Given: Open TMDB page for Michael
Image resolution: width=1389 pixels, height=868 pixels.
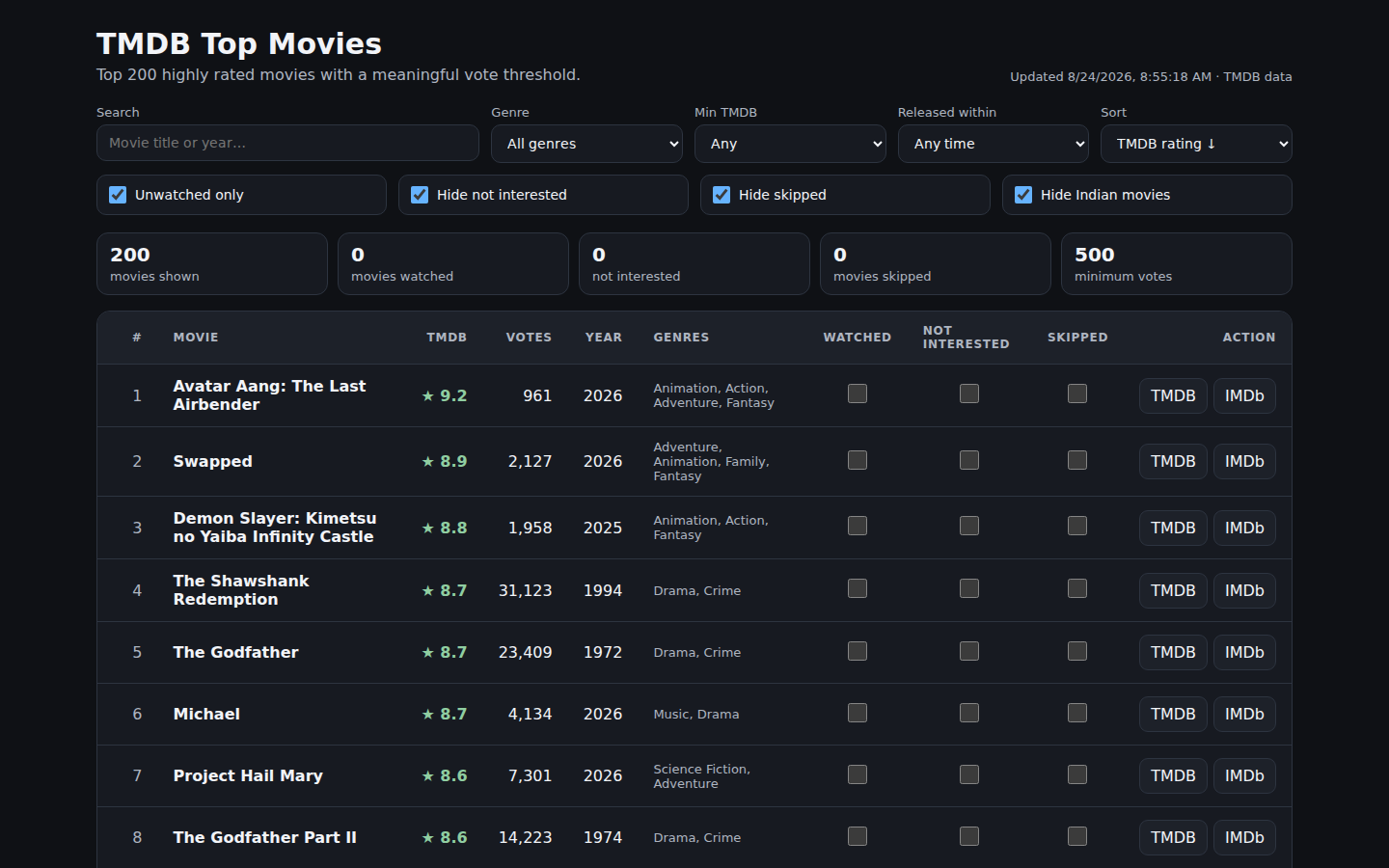Looking at the screenshot, I should (x=1173, y=714).
